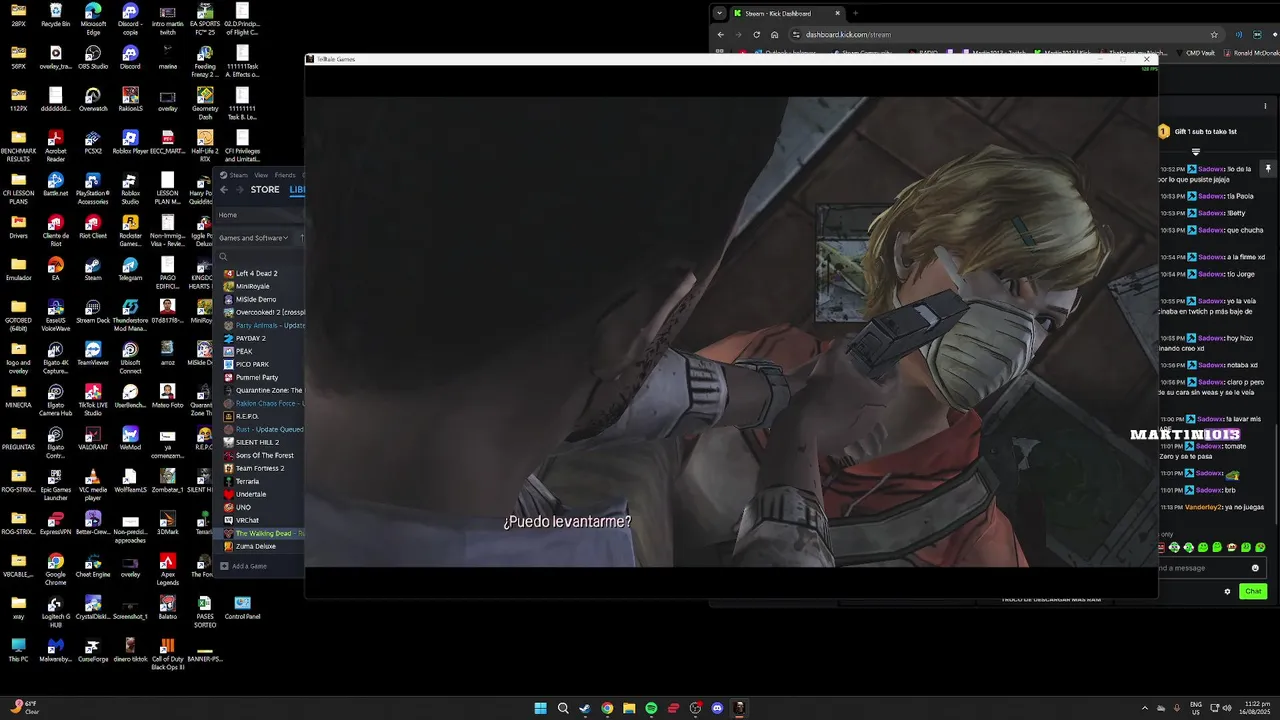The width and height of the screenshot is (1280, 720).
Task: Open the Friends menu in Steam
Action: pyautogui.click(x=285, y=175)
